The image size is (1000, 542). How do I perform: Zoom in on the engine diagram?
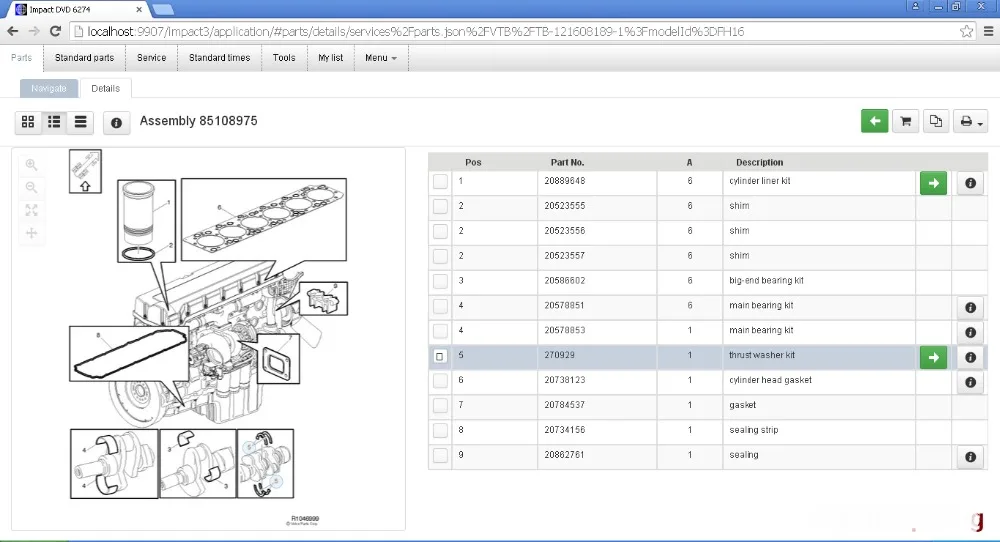tap(31, 165)
